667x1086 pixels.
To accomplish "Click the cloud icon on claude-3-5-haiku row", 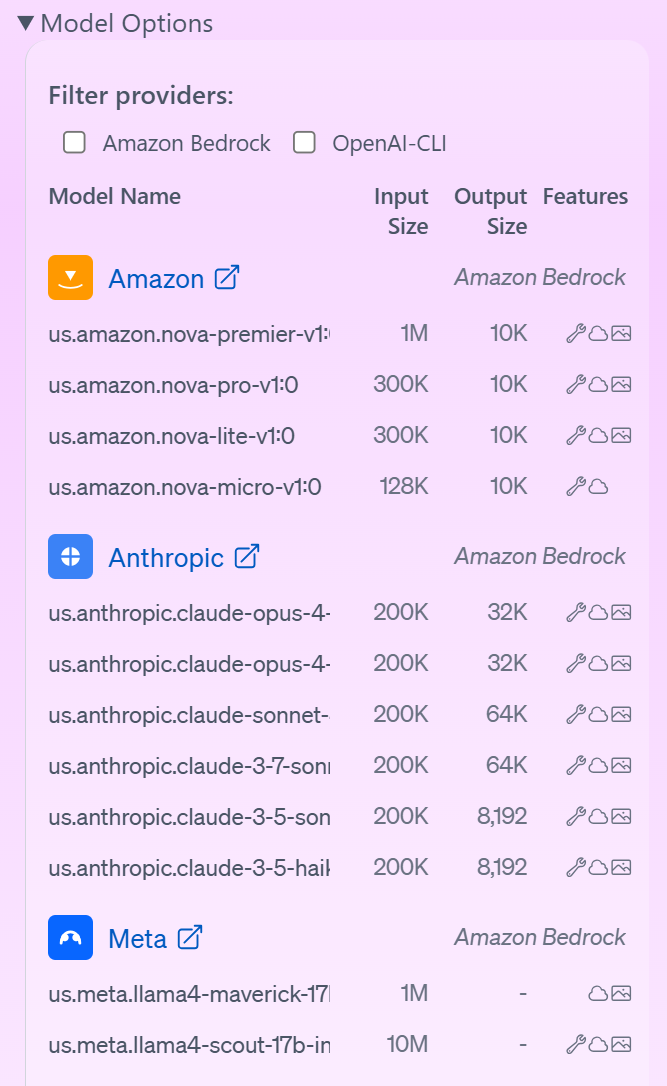I will pos(598,867).
